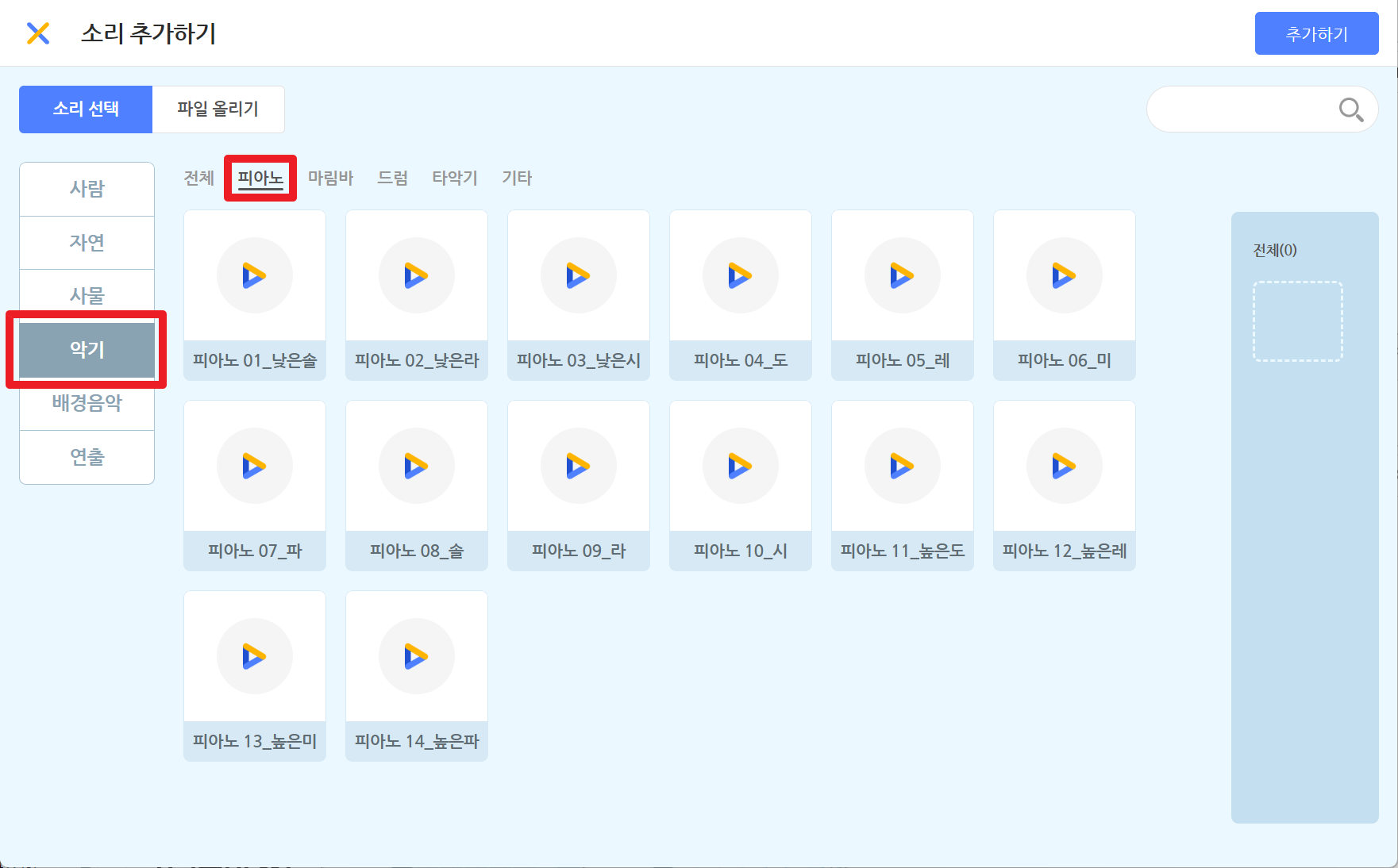
Task: Choose the 드럼 subcategory filter
Action: coord(393,178)
